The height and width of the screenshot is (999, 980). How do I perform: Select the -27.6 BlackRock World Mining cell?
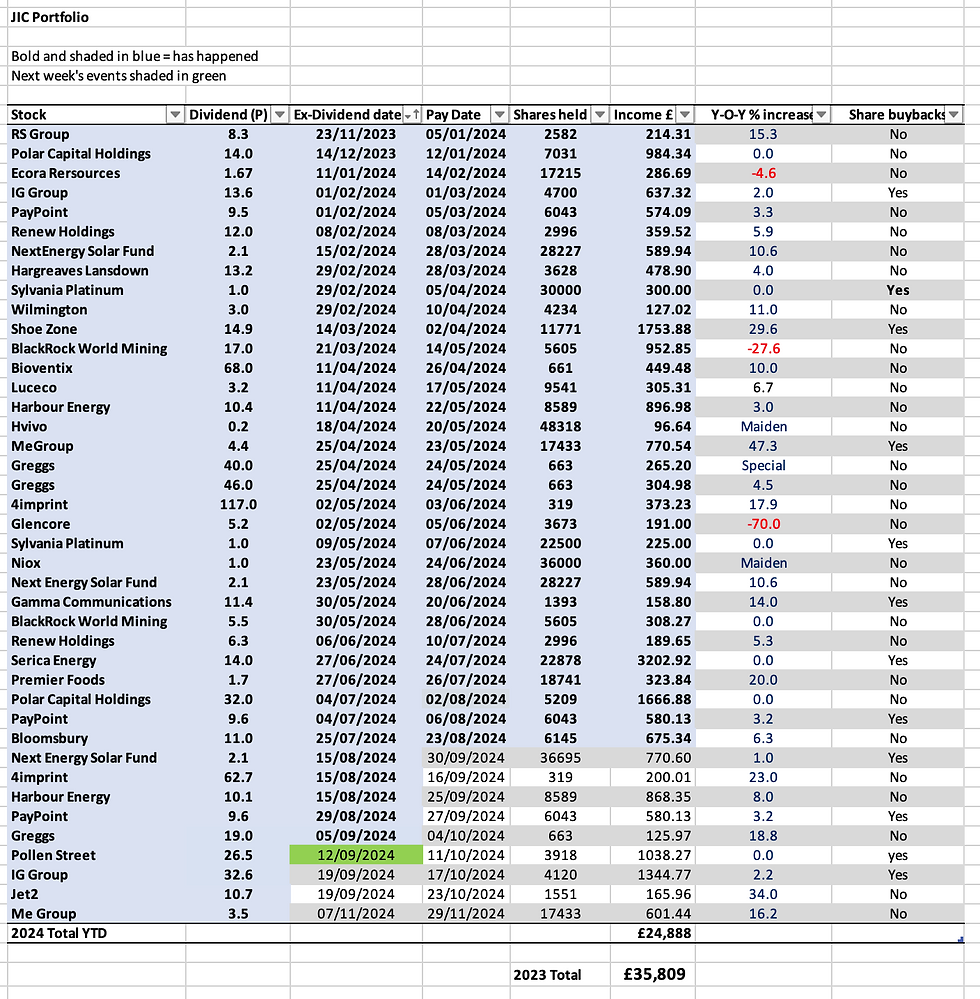tap(763, 349)
